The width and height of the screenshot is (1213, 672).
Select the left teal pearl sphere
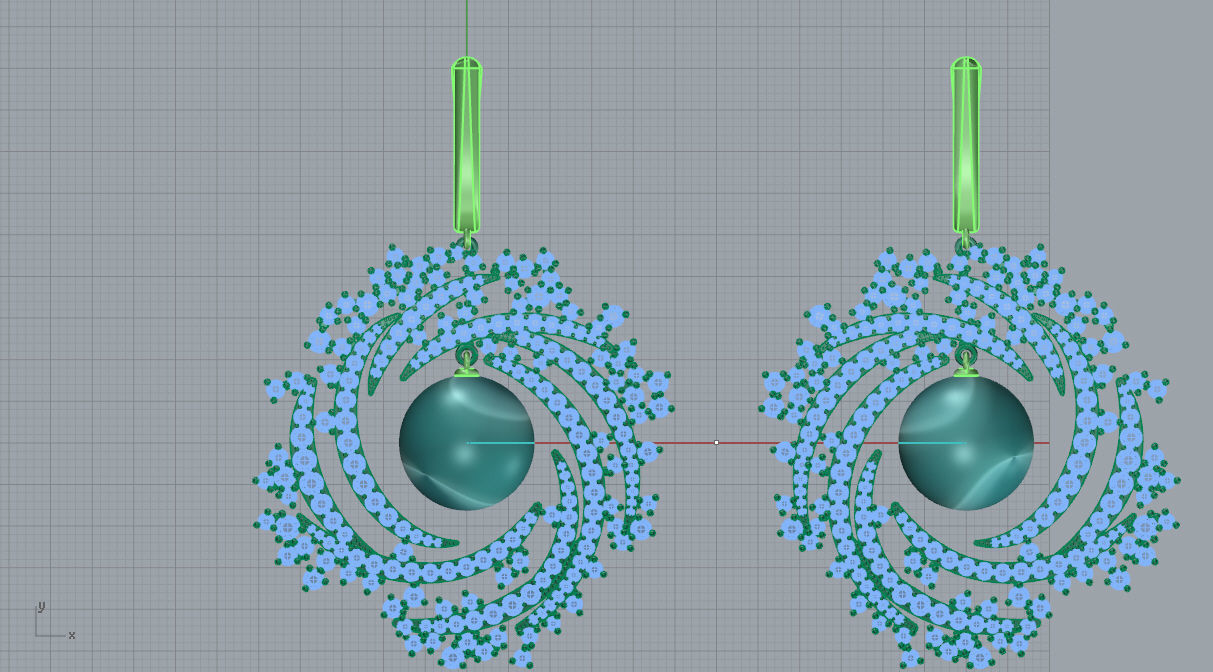click(x=466, y=443)
